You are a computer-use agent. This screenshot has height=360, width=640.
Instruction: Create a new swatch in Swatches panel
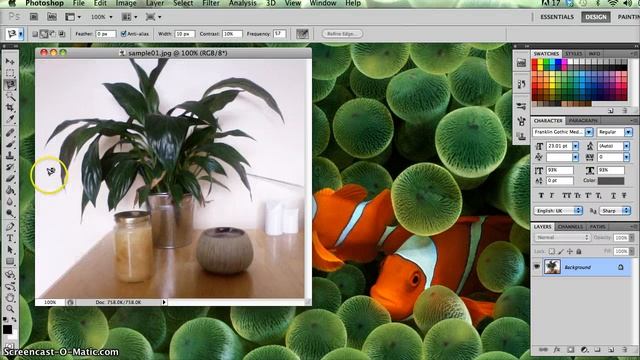coord(611,111)
